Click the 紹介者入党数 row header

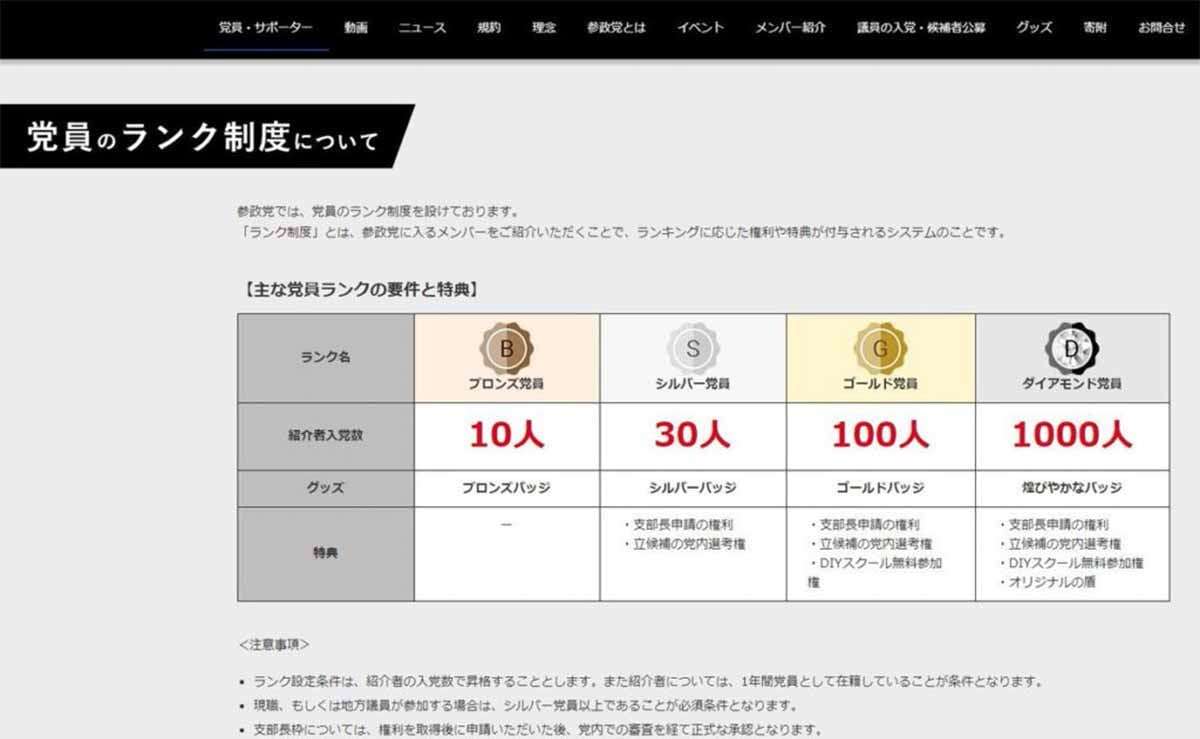(x=326, y=436)
